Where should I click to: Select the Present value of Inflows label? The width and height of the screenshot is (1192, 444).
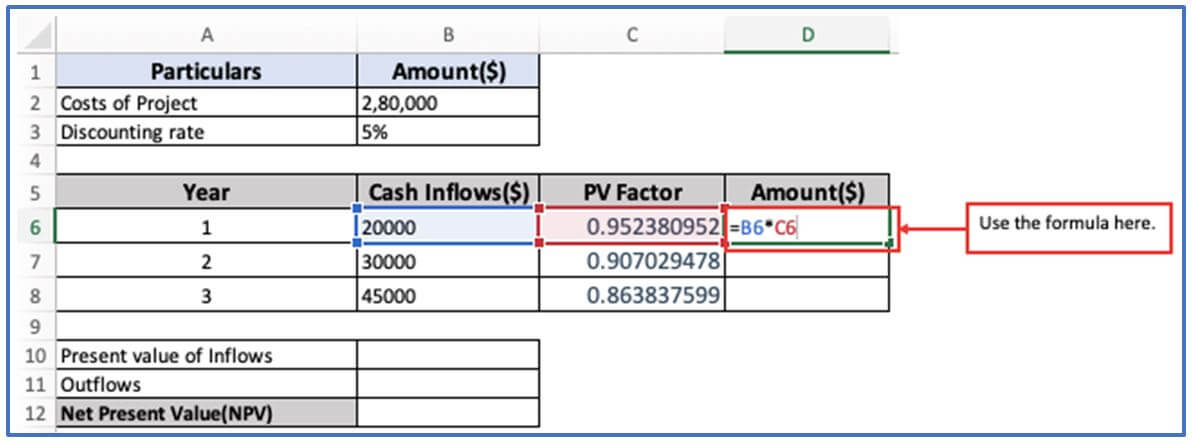[206, 355]
